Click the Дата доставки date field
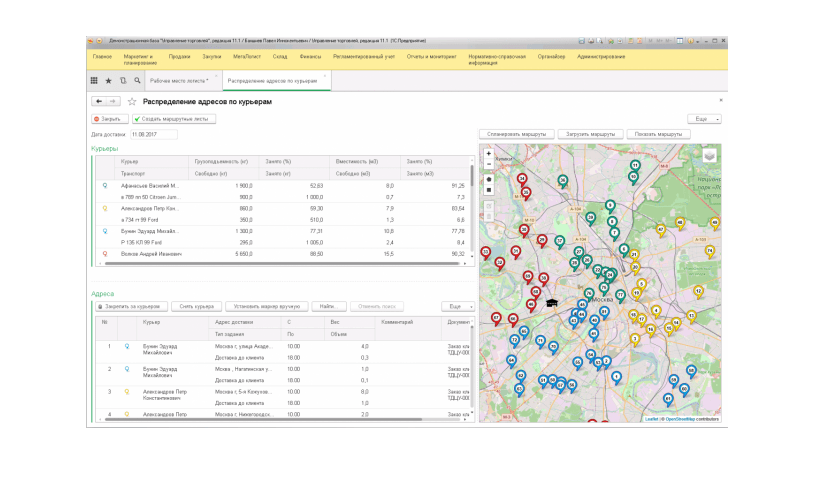Screen dimensions: 814x496 point(154,135)
